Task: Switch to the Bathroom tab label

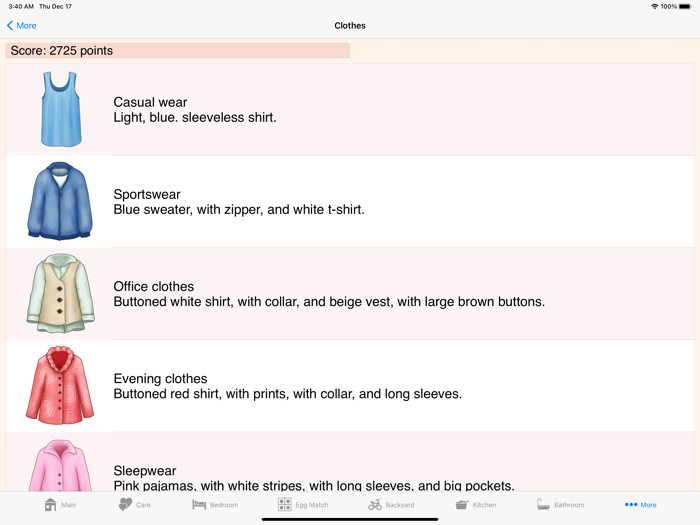Action: pos(569,505)
